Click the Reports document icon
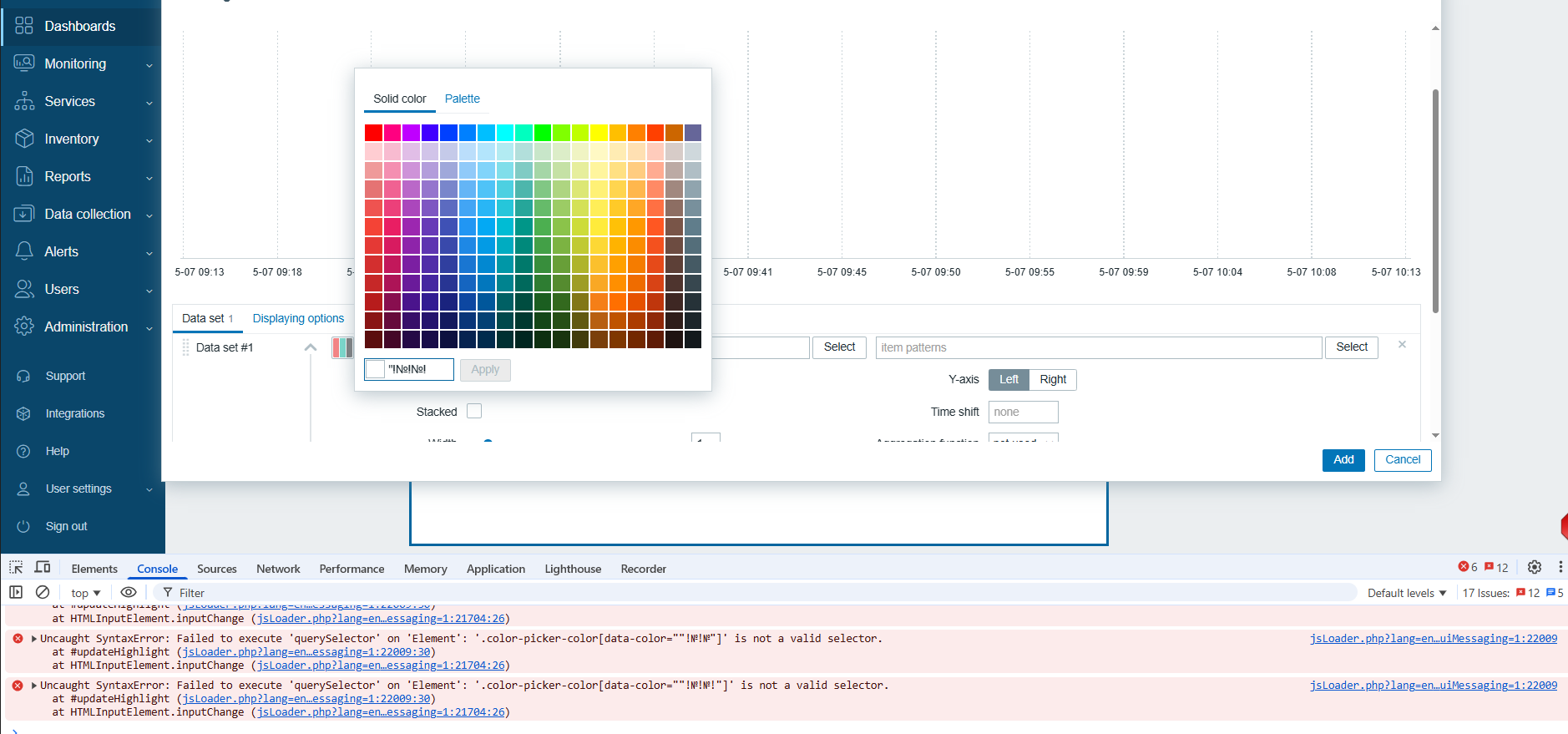The width and height of the screenshot is (1568, 734). point(24,176)
